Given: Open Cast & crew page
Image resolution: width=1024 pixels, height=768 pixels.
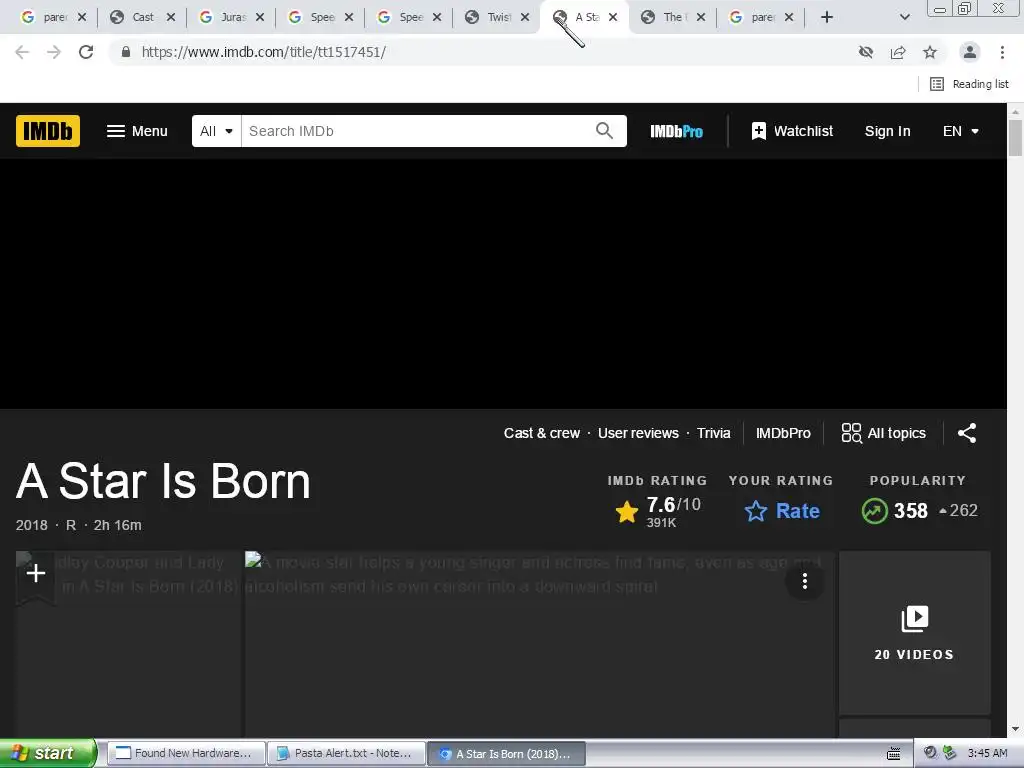Looking at the screenshot, I should tap(541, 433).
